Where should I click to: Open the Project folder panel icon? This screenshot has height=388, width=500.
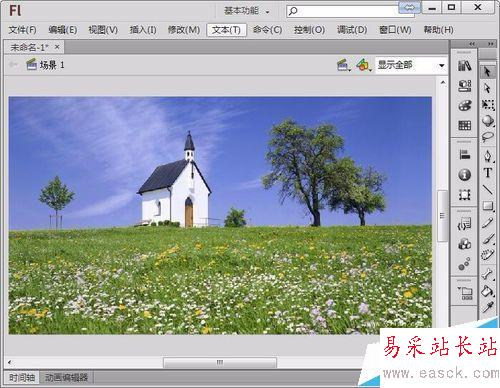[x=465, y=293]
